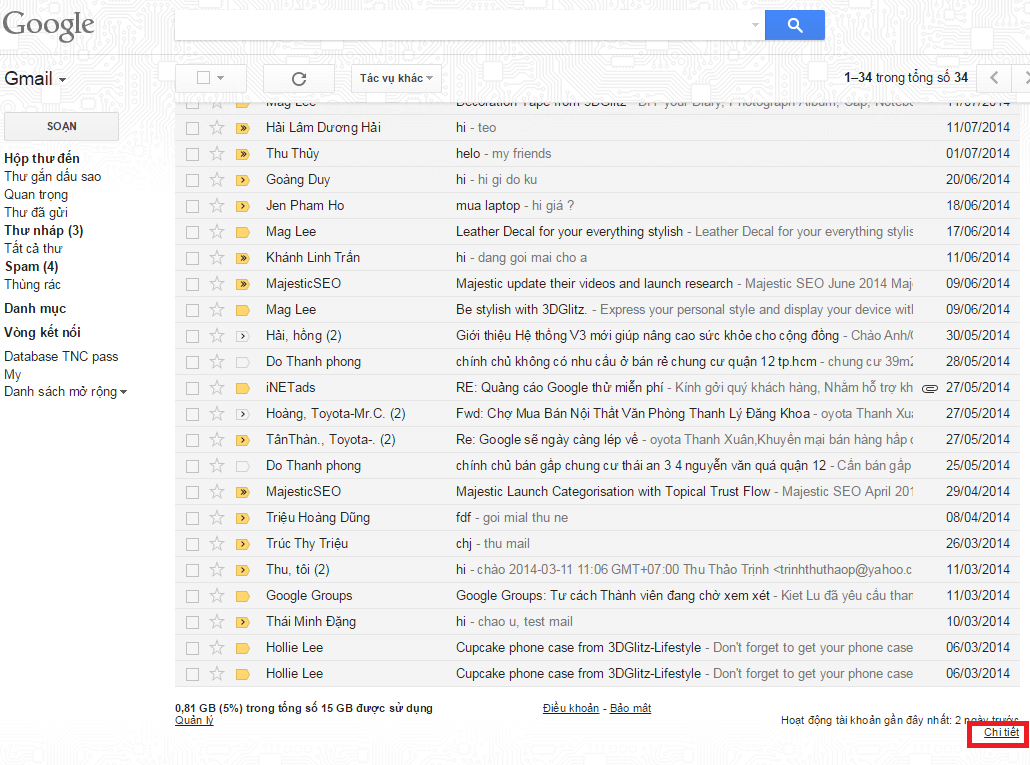Open the Spam (4) folder

(x=32, y=267)
